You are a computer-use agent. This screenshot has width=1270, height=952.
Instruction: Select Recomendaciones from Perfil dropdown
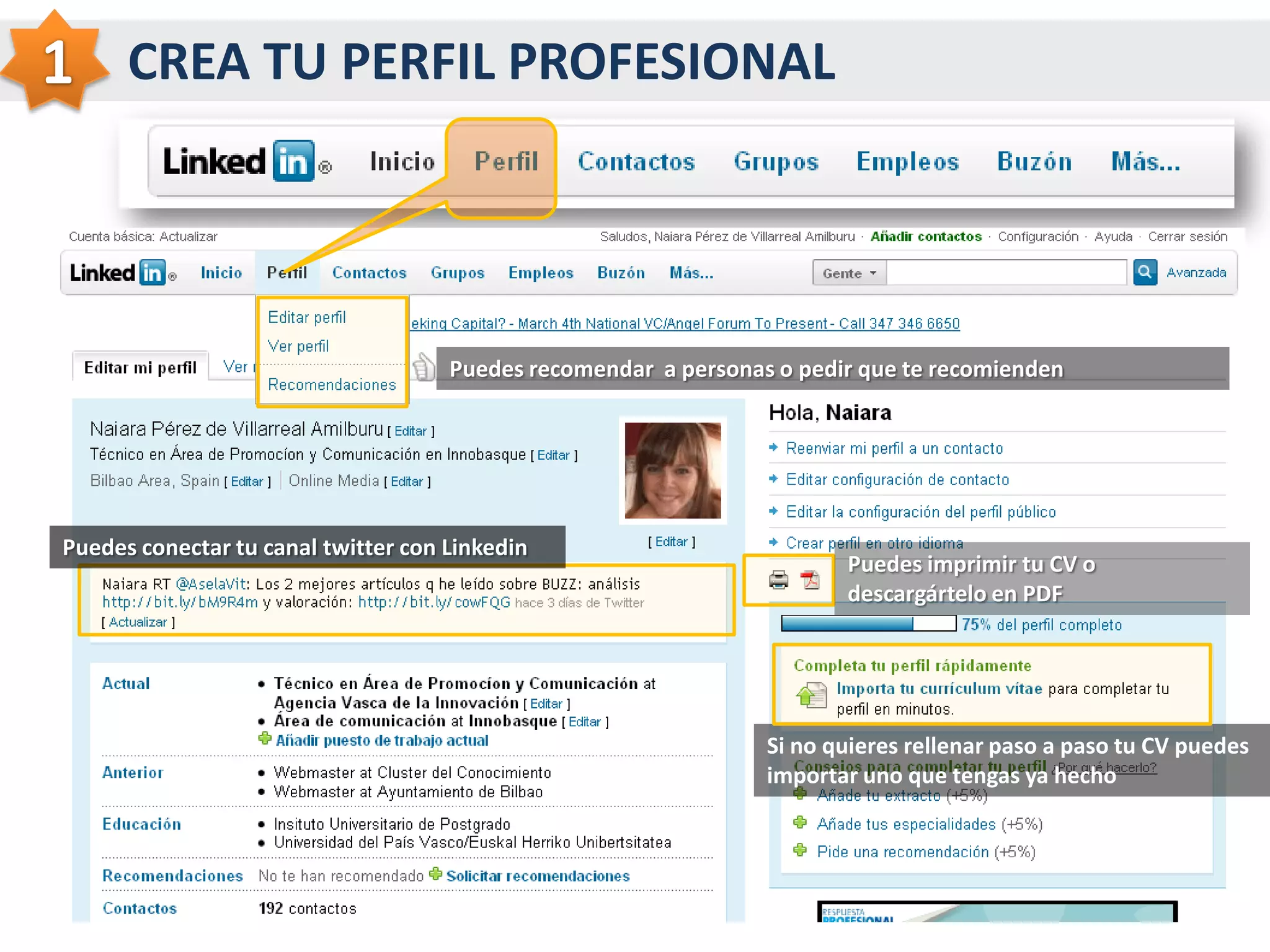click(332, 384)
